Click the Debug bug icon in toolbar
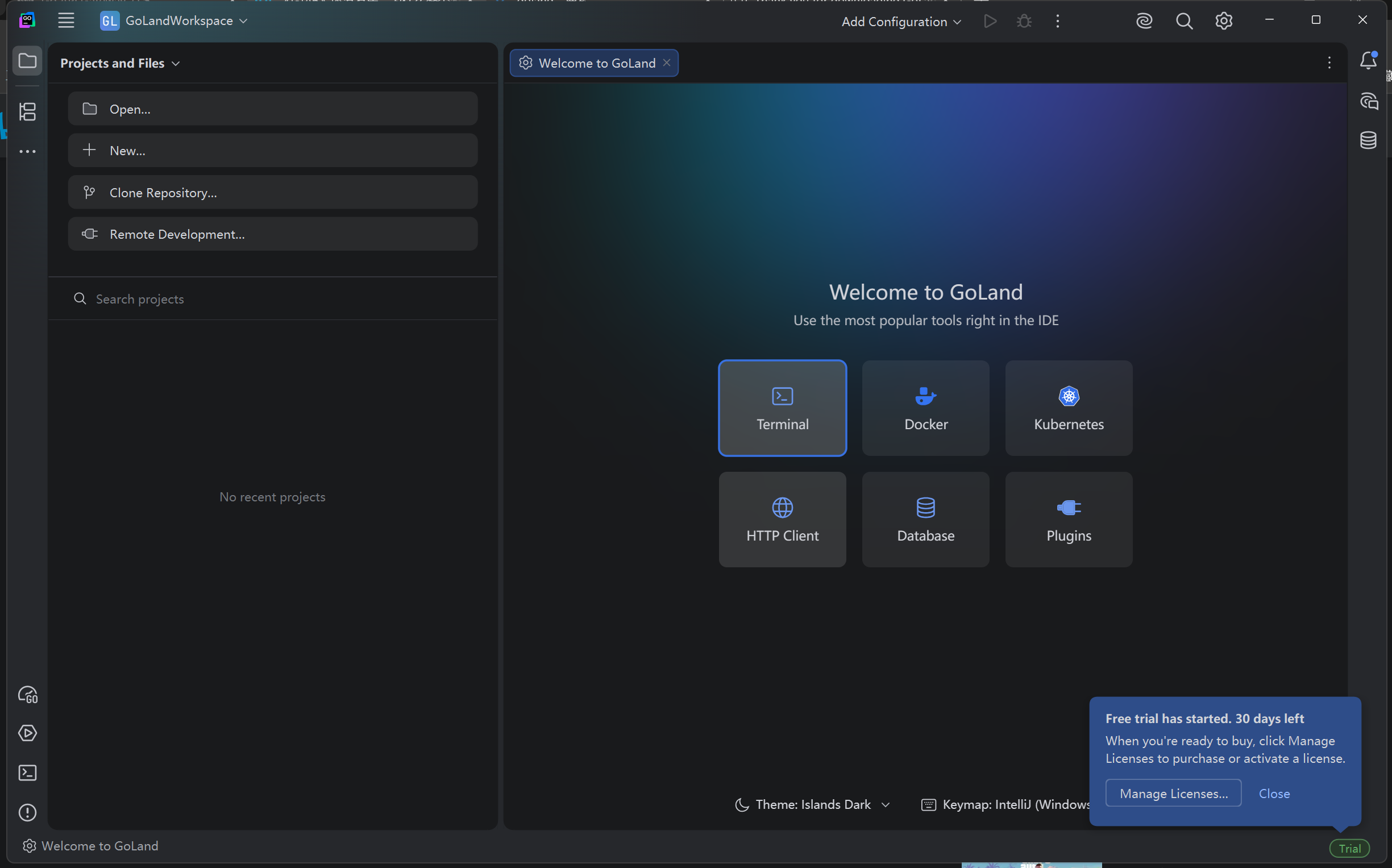This screenshot has height=868, width=1392. [x=1024, y=21]
